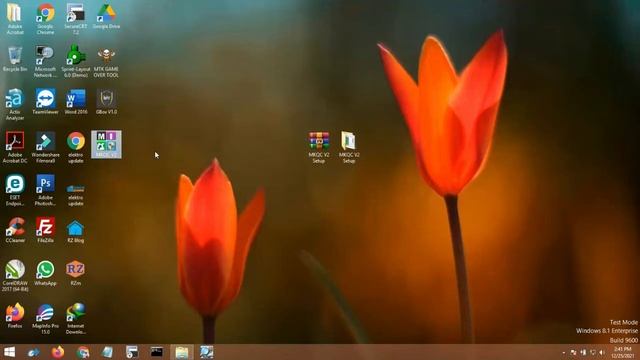Open Chrome from the taskbar
Screen dimensions: 640x360
click(83, 352)
